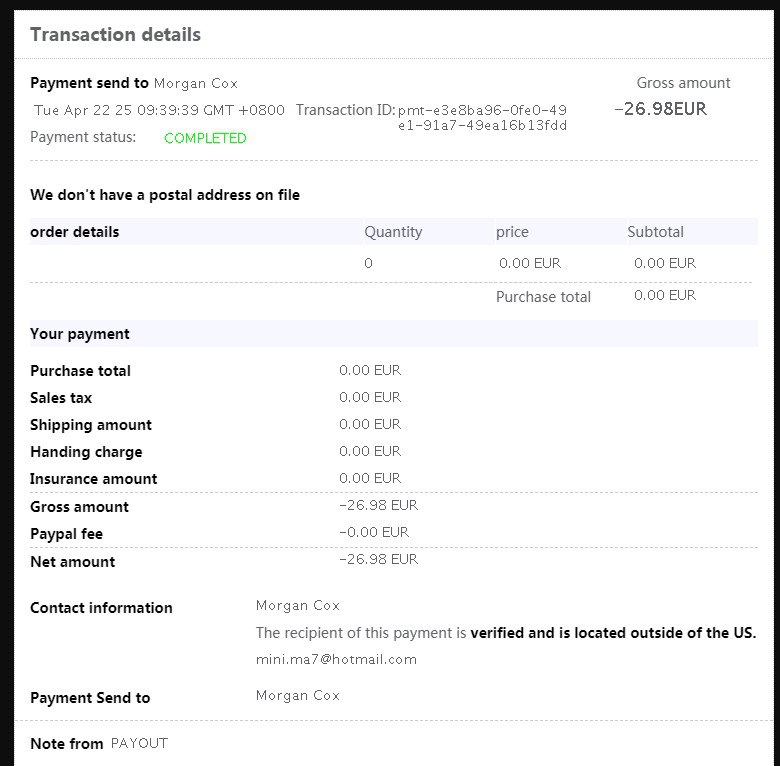Image resolution: width=780 pixels, height=766 pixels.
Task: Click the price column header
Action: click(512, 232)
